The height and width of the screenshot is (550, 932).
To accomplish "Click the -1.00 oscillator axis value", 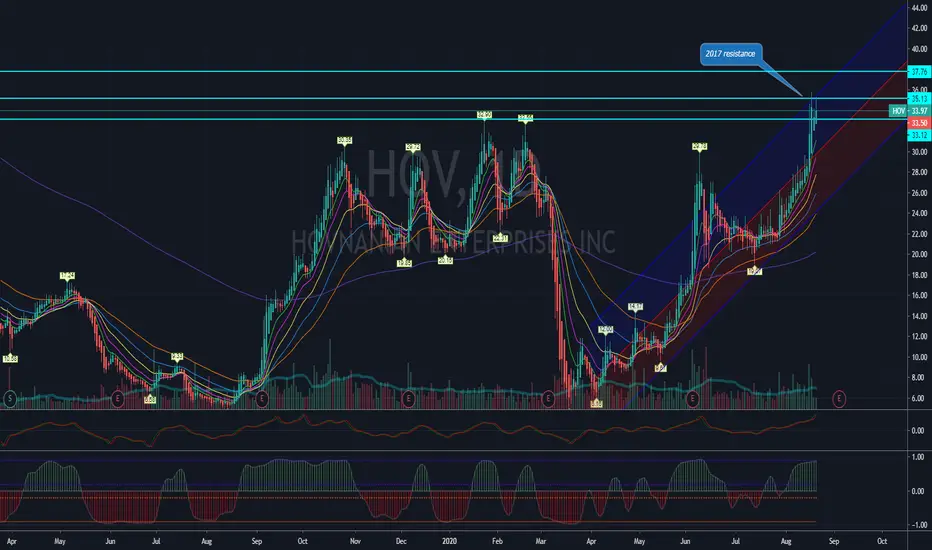I will click(x=917, y=525).
